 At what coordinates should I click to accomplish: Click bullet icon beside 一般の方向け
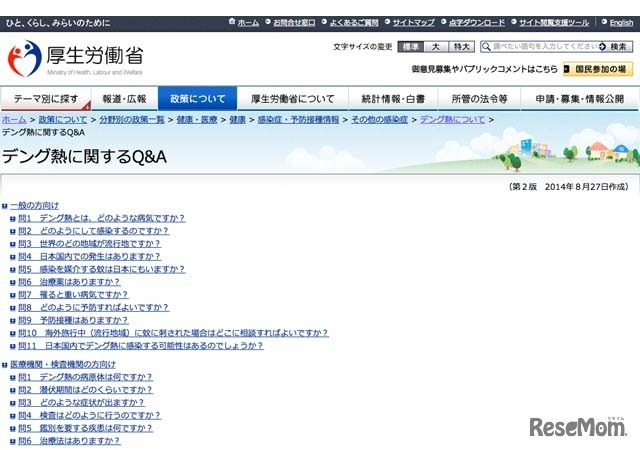(x=5, y=206)
